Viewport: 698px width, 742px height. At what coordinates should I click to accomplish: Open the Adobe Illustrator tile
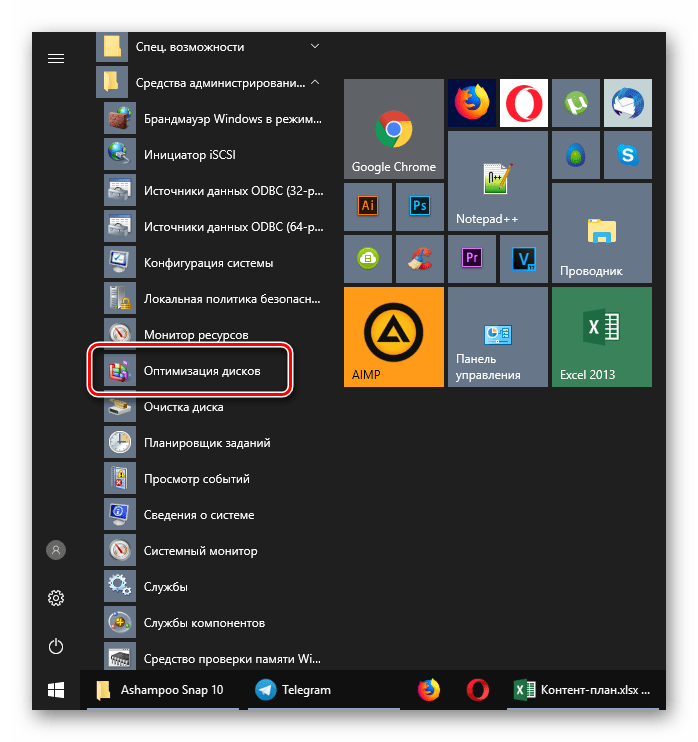tap(368, 207)
